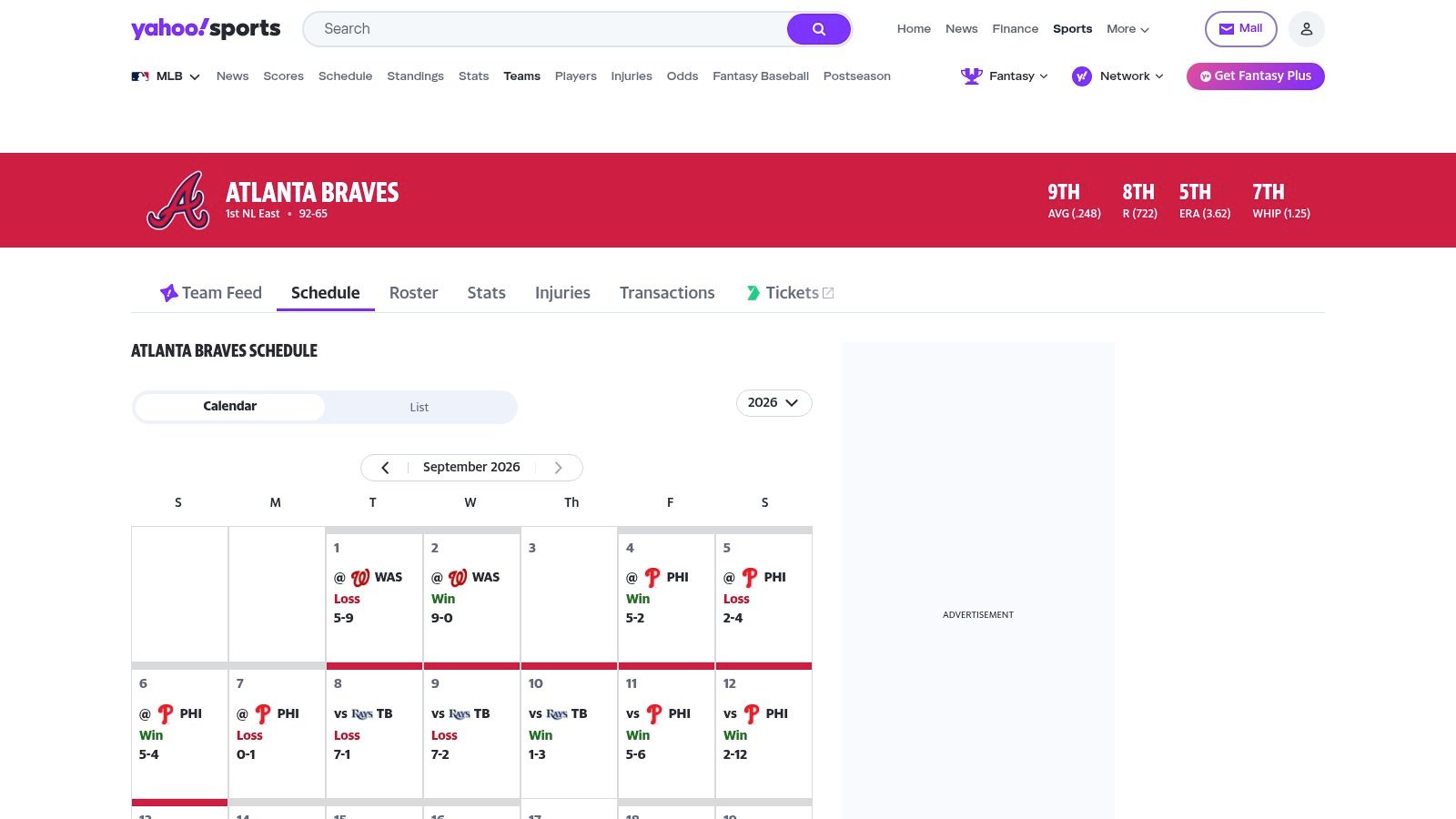Go to previous month arrow
The height and width of the screenshot is (819, 1456).
(x=385, y=468)
